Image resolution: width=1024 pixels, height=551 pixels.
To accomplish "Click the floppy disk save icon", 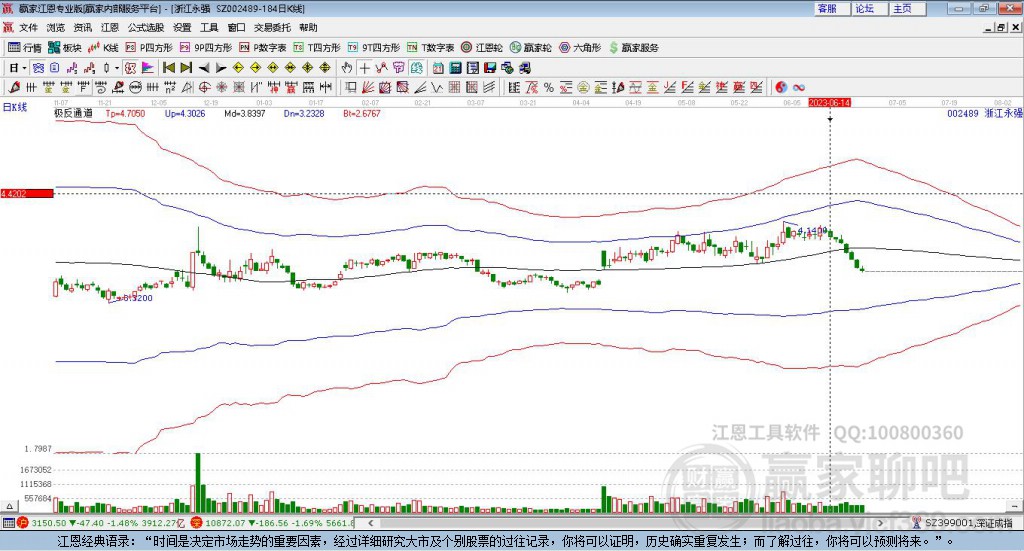I will pos(490,68).
